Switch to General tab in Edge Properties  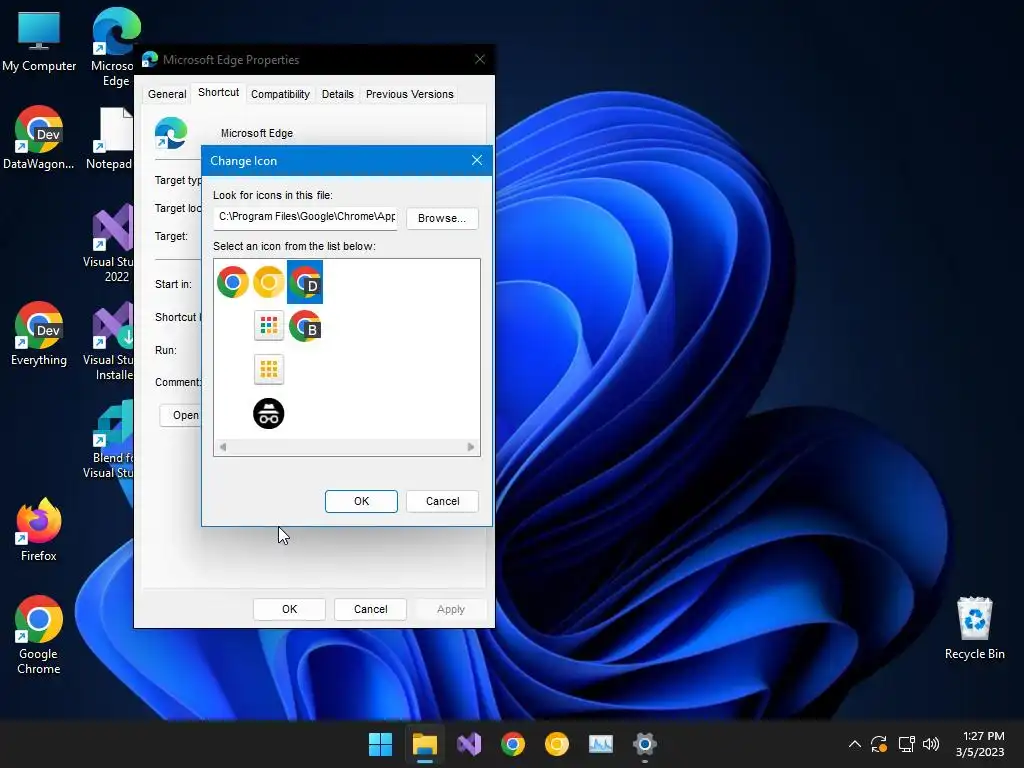[167, 94]
